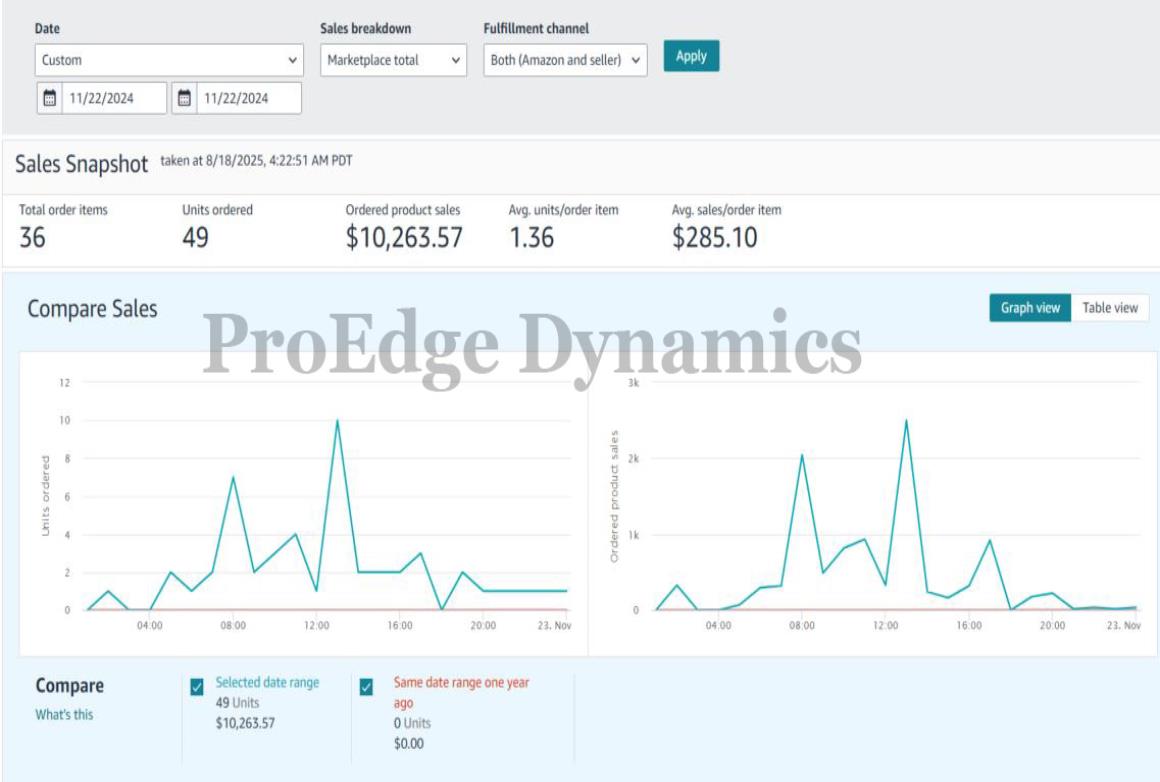1160x782 pixels.
Task: Open the What's this link
Action: [64, 715]
